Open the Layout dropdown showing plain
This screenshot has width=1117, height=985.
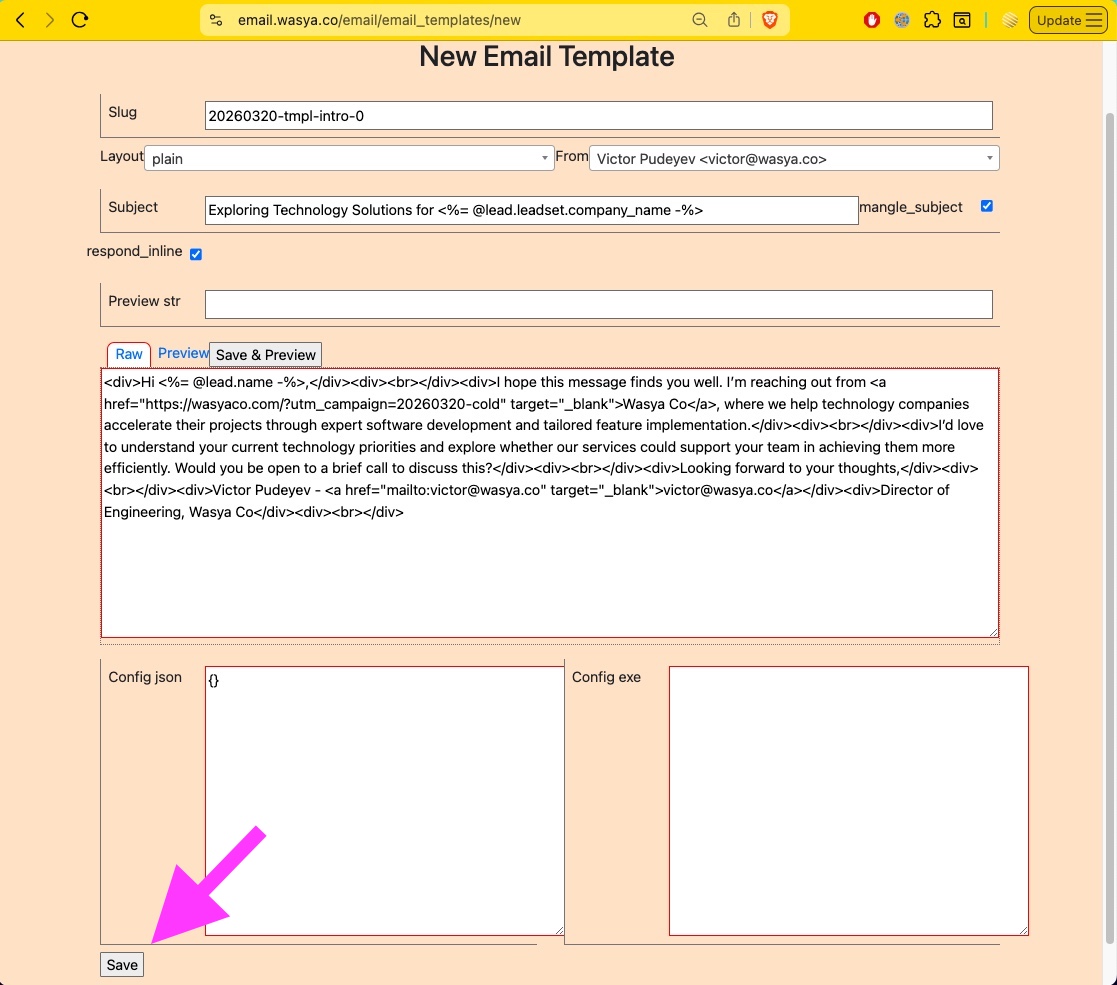tap(349, 158)
